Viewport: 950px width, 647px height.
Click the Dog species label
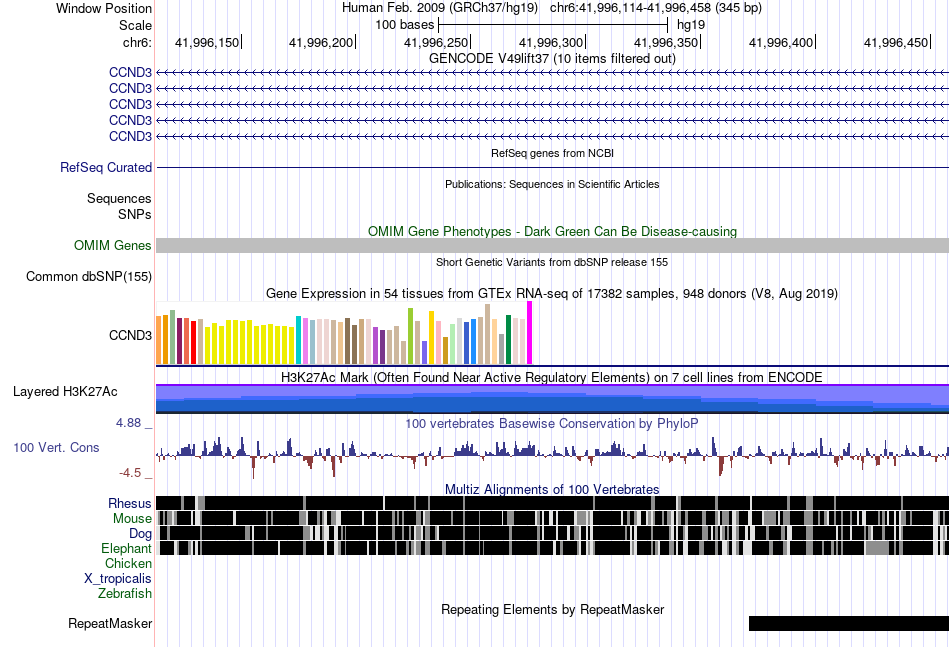click(140, 534)
